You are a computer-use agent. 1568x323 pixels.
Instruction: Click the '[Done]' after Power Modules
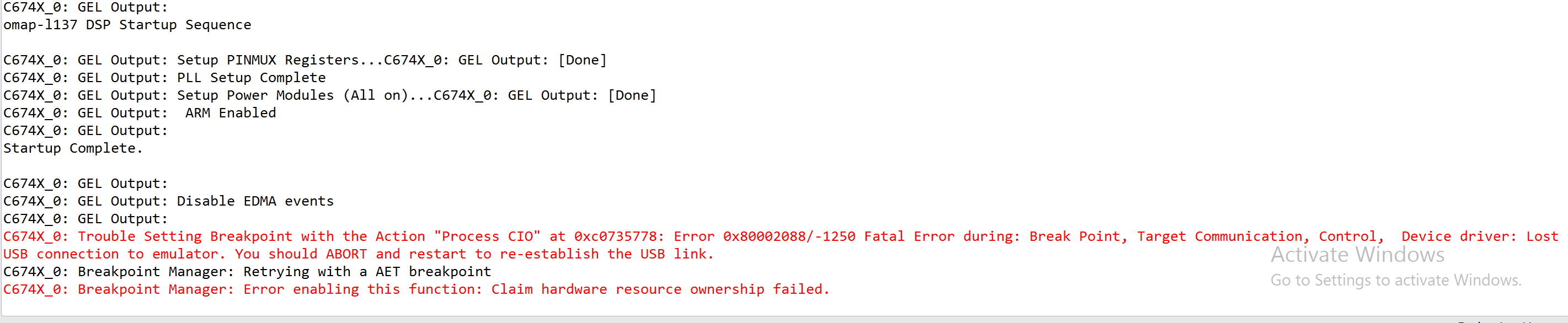632,95
